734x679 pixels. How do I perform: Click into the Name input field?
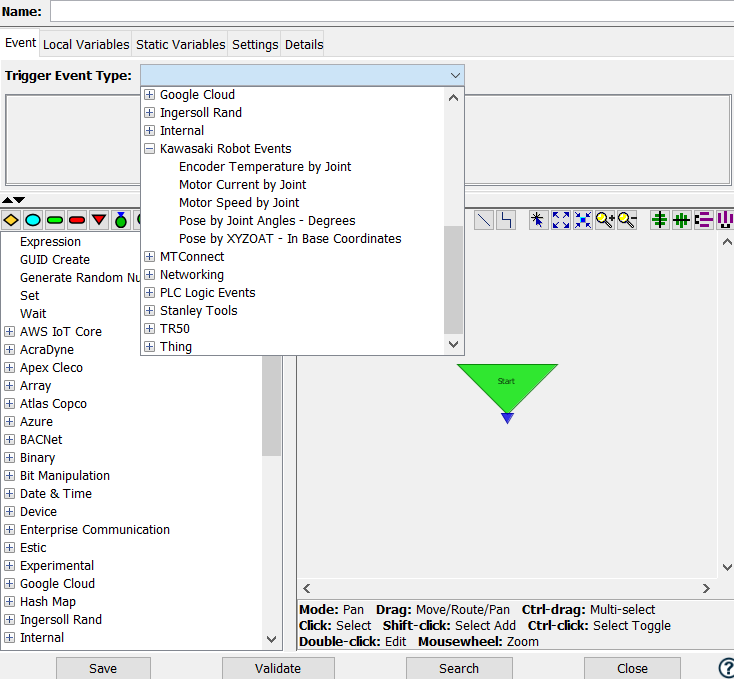(x=392, y=11)
